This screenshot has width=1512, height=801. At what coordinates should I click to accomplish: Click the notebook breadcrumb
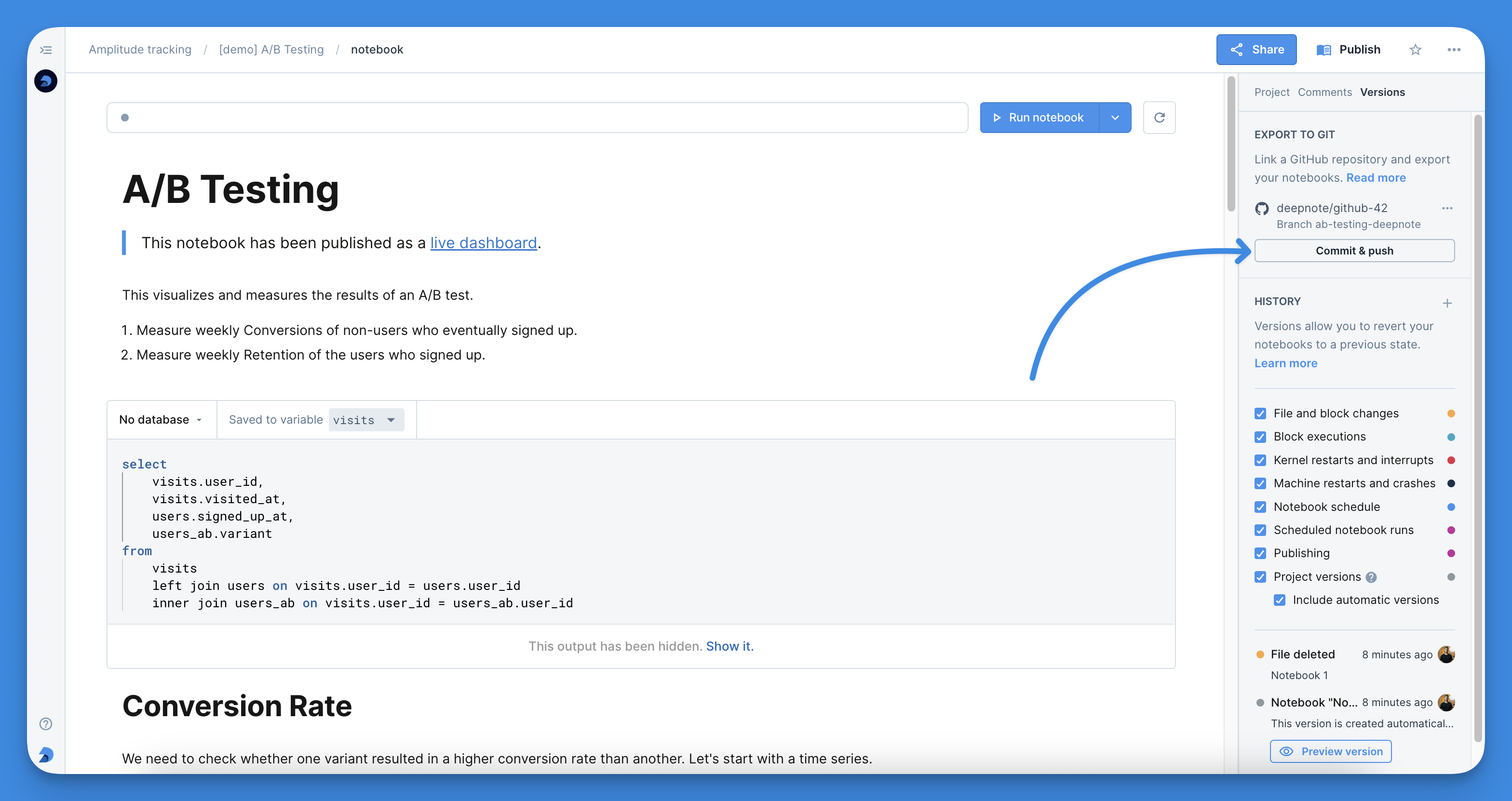[x=377, y=50]
